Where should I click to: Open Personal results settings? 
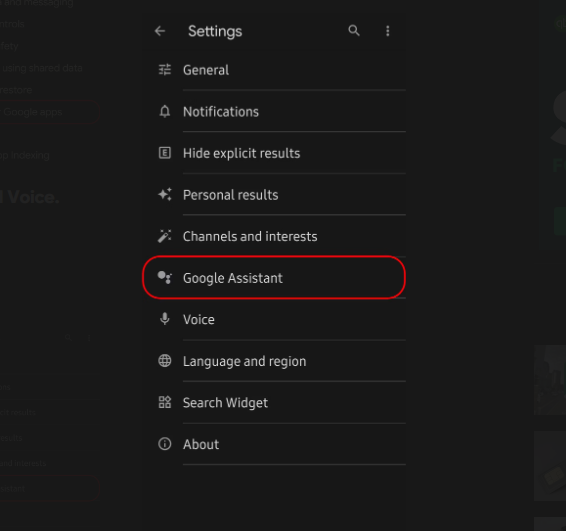point(274,195)
